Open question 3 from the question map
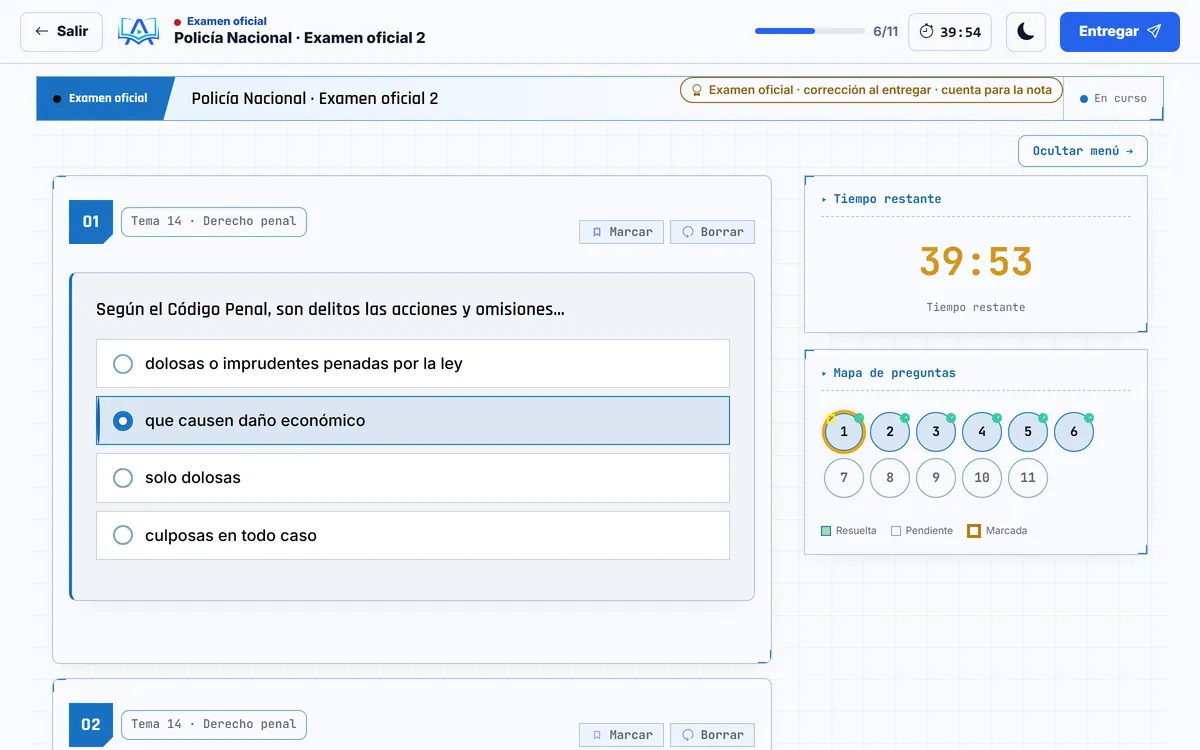The image size is (1200, 750). tap(936, 432)
